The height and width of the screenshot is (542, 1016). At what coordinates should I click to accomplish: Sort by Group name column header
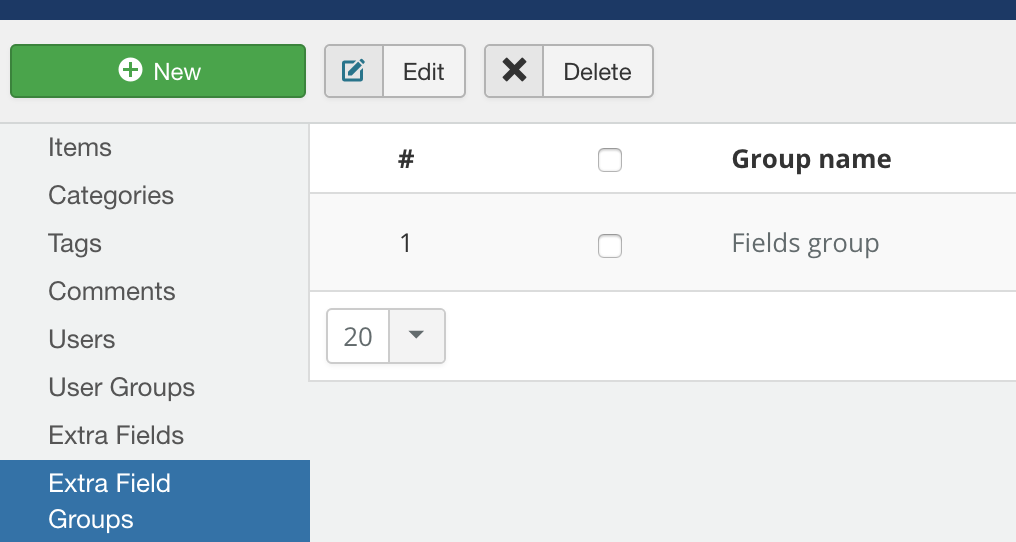coord(811,159)
